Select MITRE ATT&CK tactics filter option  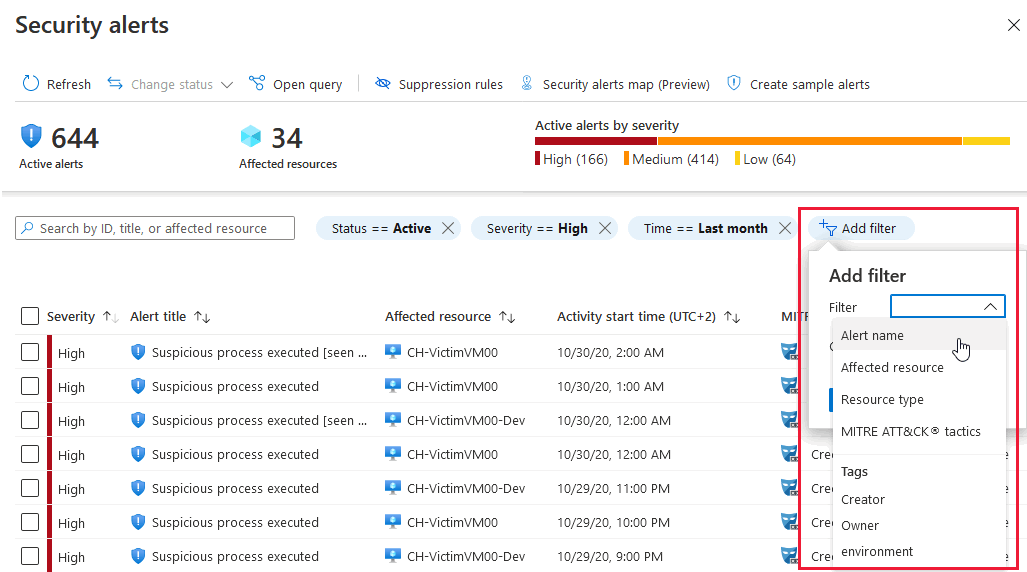[918, 432]
